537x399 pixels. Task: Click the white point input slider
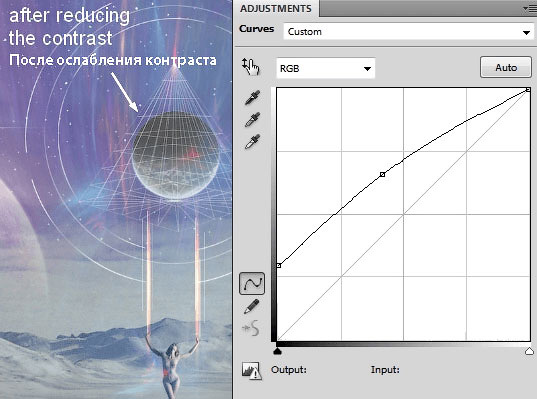pyautogui.click(x=529, y=351)
